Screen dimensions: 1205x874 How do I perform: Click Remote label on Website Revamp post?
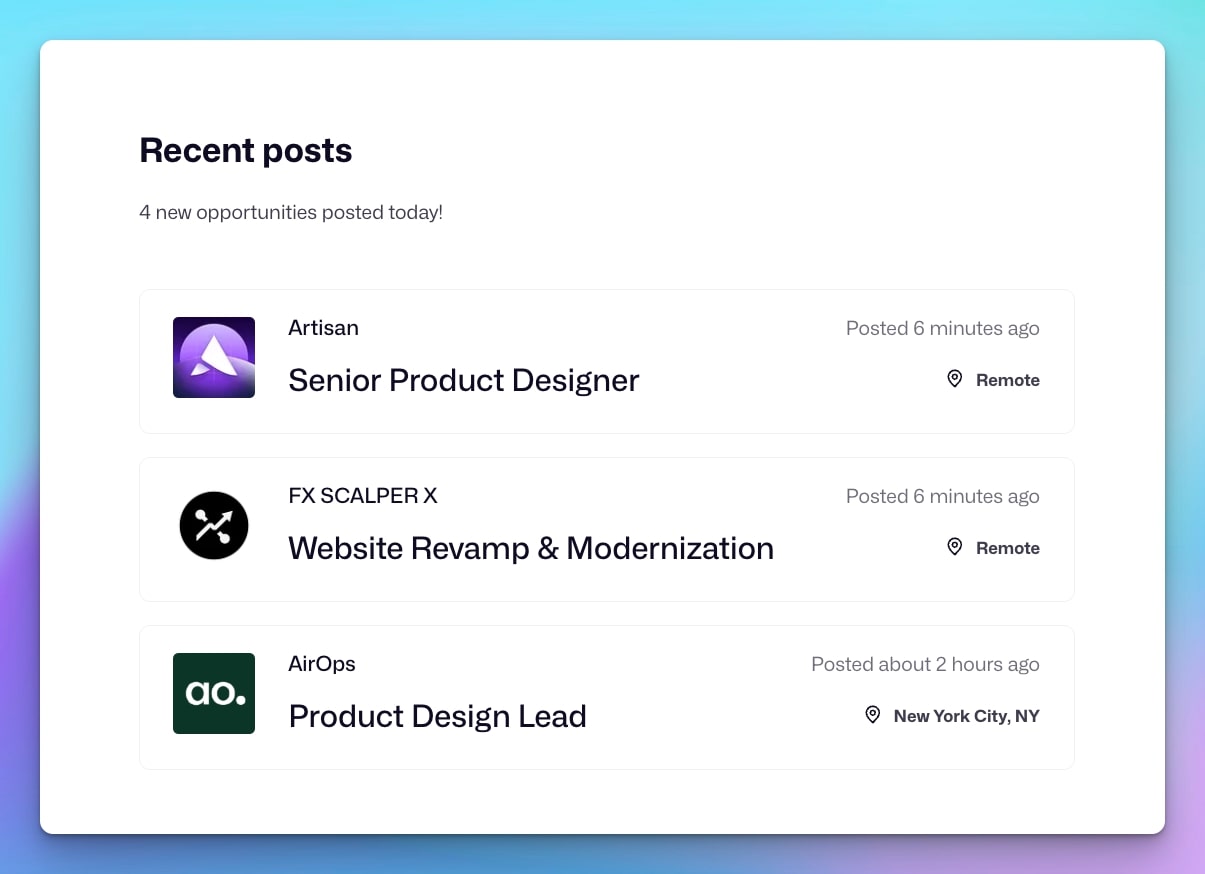point(1007,548)
